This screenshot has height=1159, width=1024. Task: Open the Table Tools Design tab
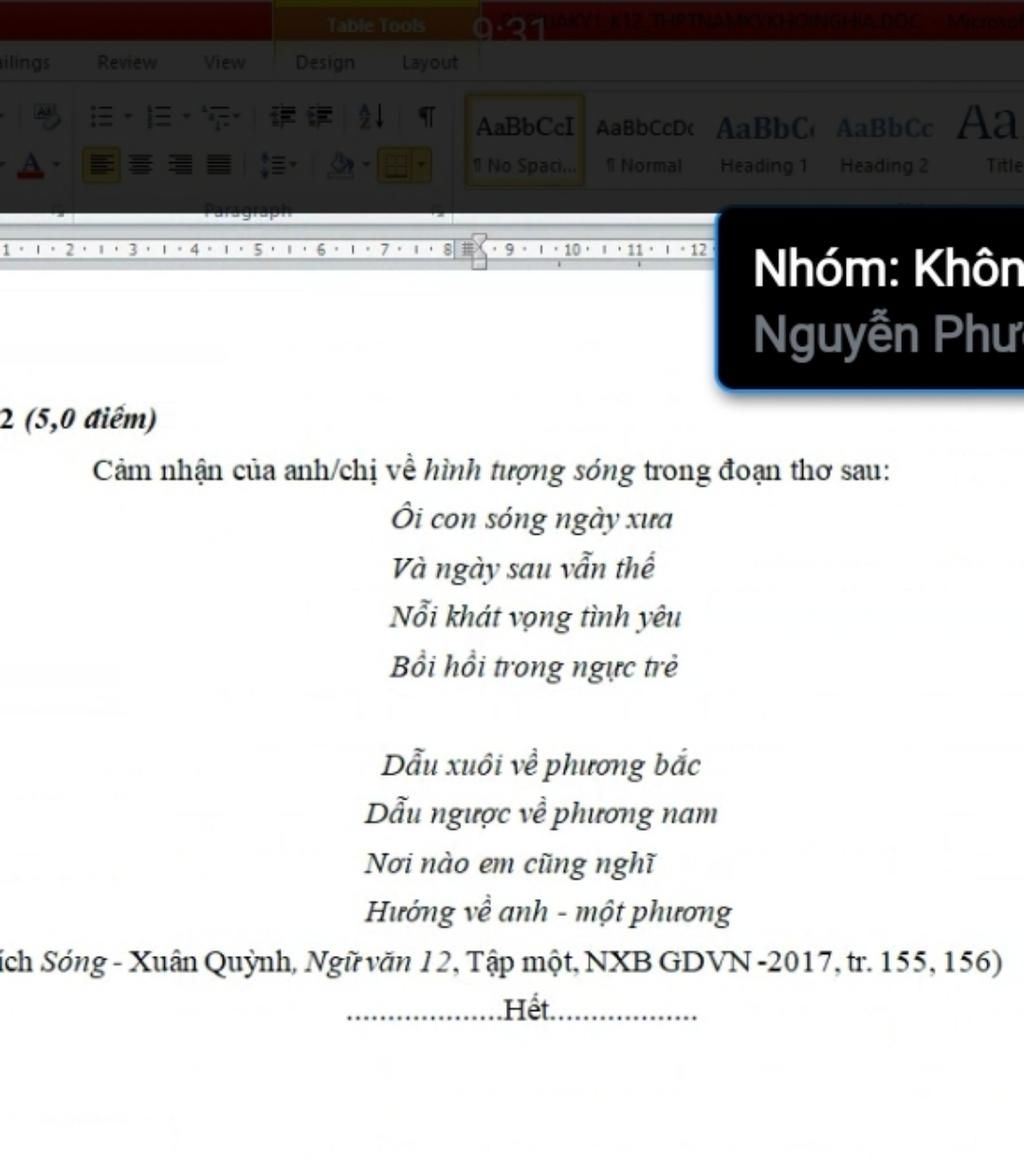[x=325, y=62]
